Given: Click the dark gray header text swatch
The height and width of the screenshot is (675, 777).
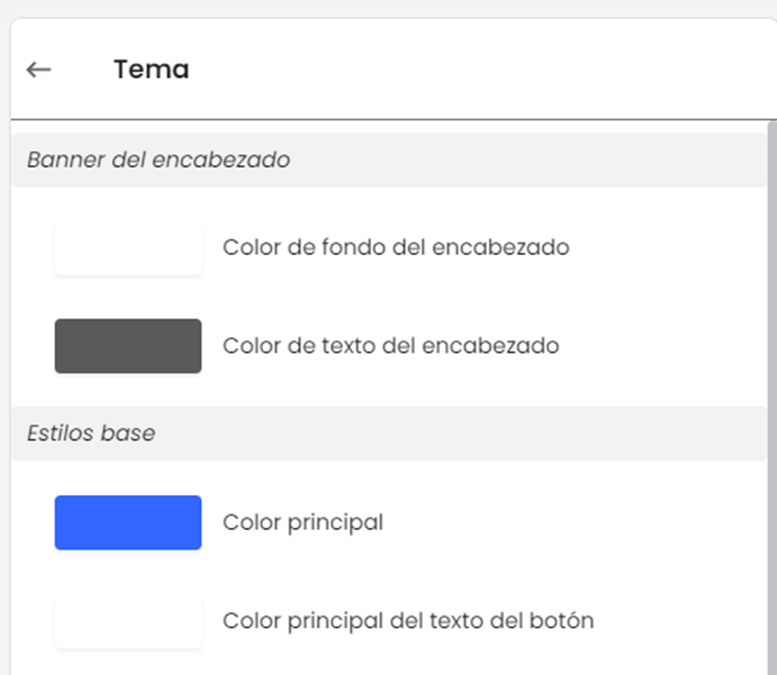Looking at the screenshot, I should point(128,346).
